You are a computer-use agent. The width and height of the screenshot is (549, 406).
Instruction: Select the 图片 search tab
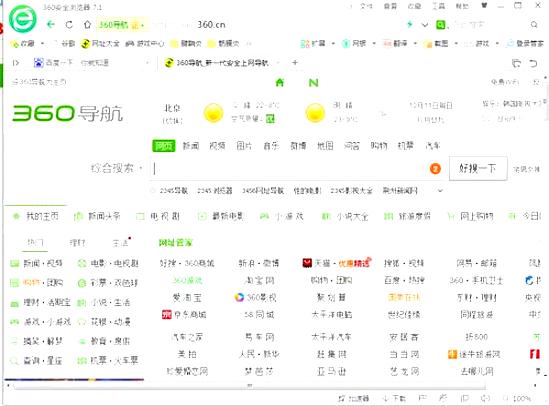[x=244, y=146]
